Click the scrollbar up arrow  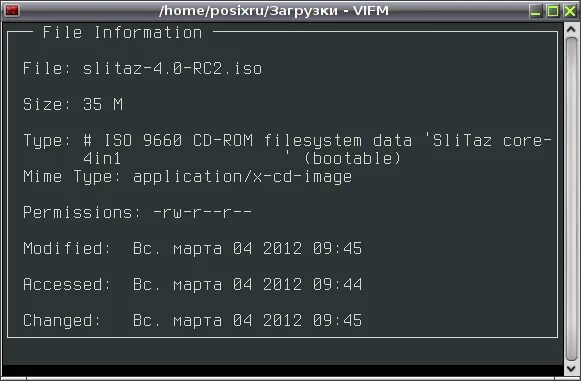click(x=571, y=29)
